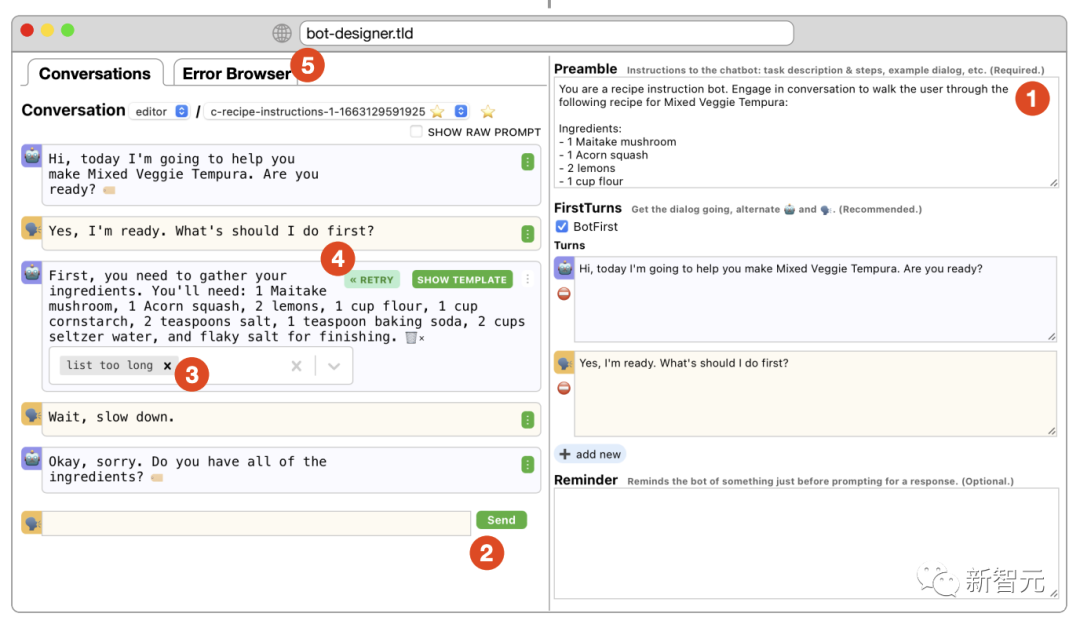This screenshot has width=1080, height=628.
Task: Click the globe icon beside the address bar
Action: [282, 33]
